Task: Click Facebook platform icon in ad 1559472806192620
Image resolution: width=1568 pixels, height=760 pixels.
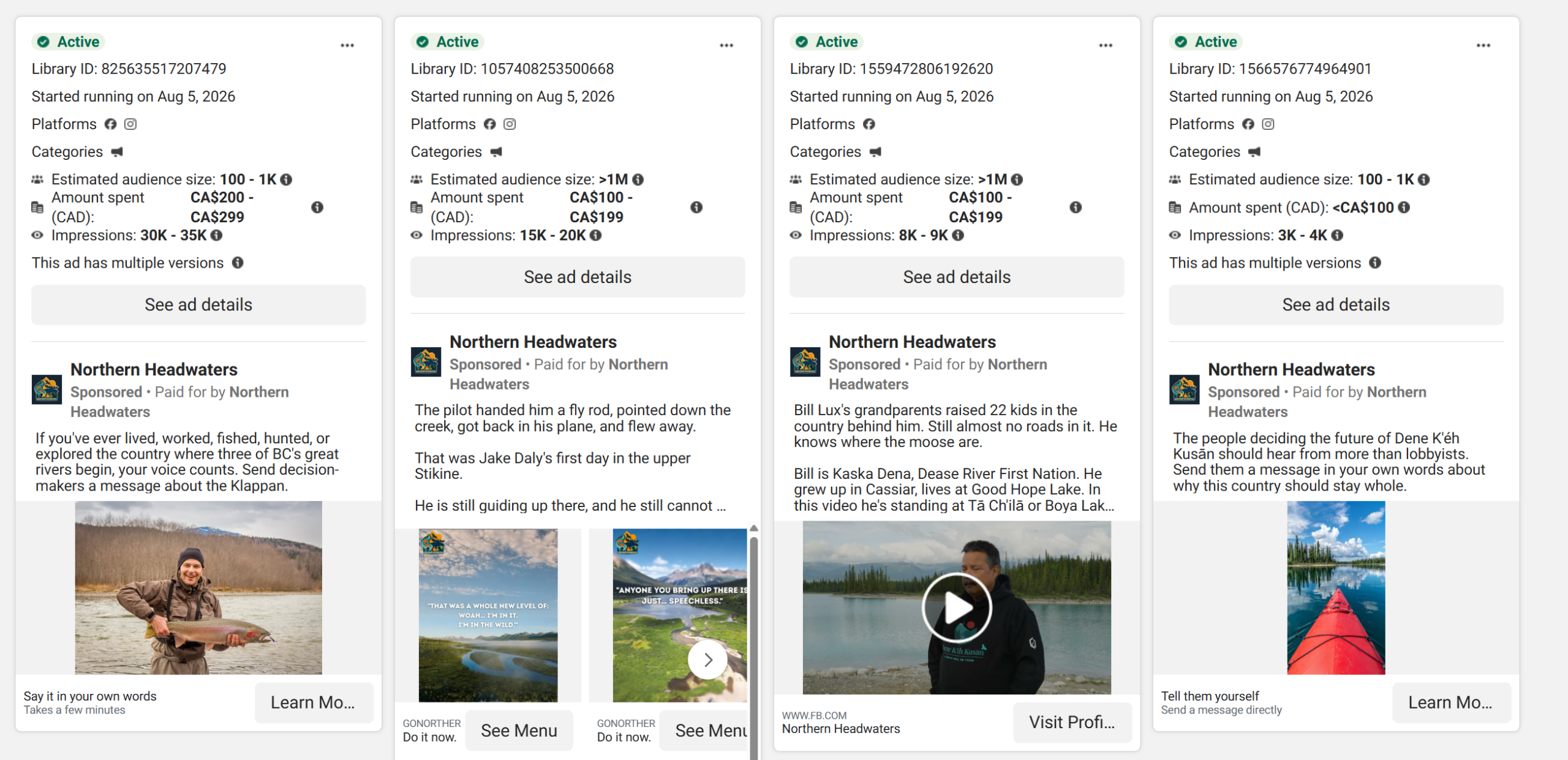Action: (869, 124)
